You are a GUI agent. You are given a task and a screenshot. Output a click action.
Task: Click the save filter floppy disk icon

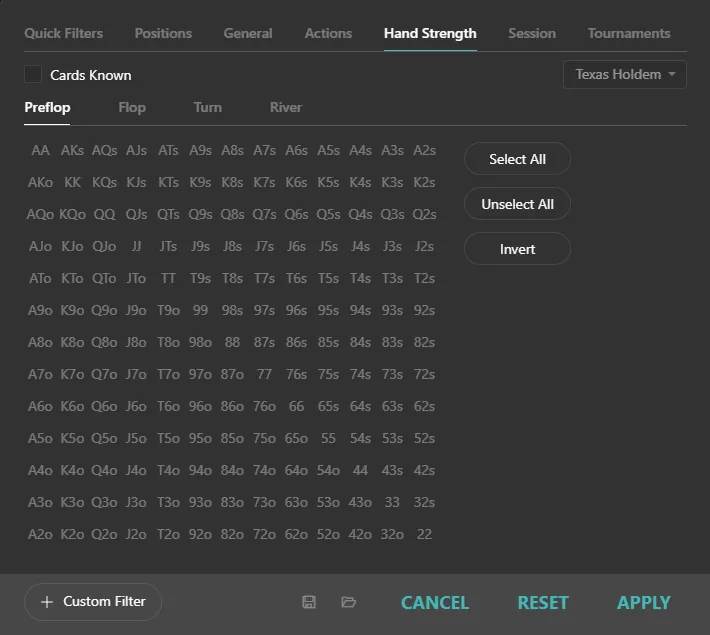point(309,602)
